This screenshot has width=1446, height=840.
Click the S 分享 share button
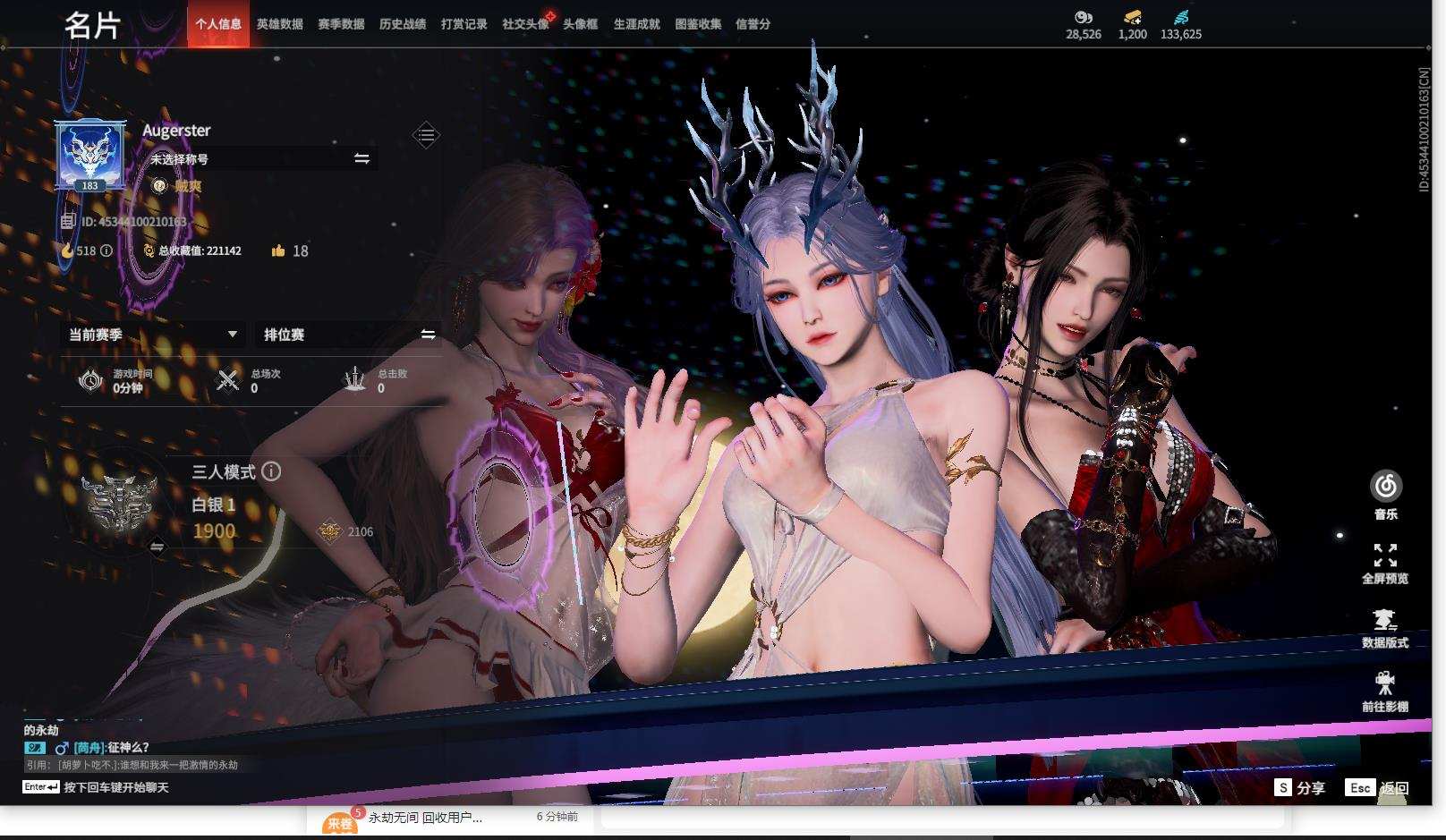(1300, 788)
